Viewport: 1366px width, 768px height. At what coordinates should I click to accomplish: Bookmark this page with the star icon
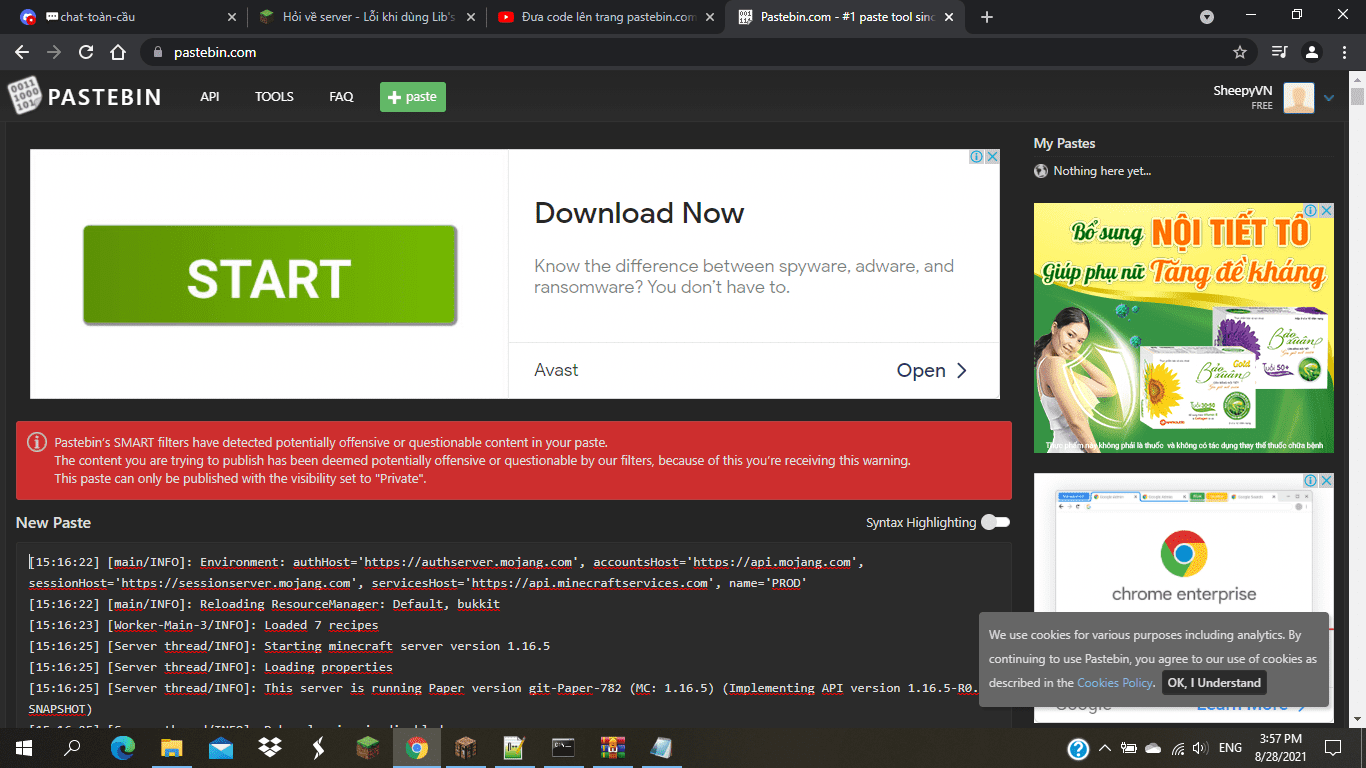(1240, 52)
